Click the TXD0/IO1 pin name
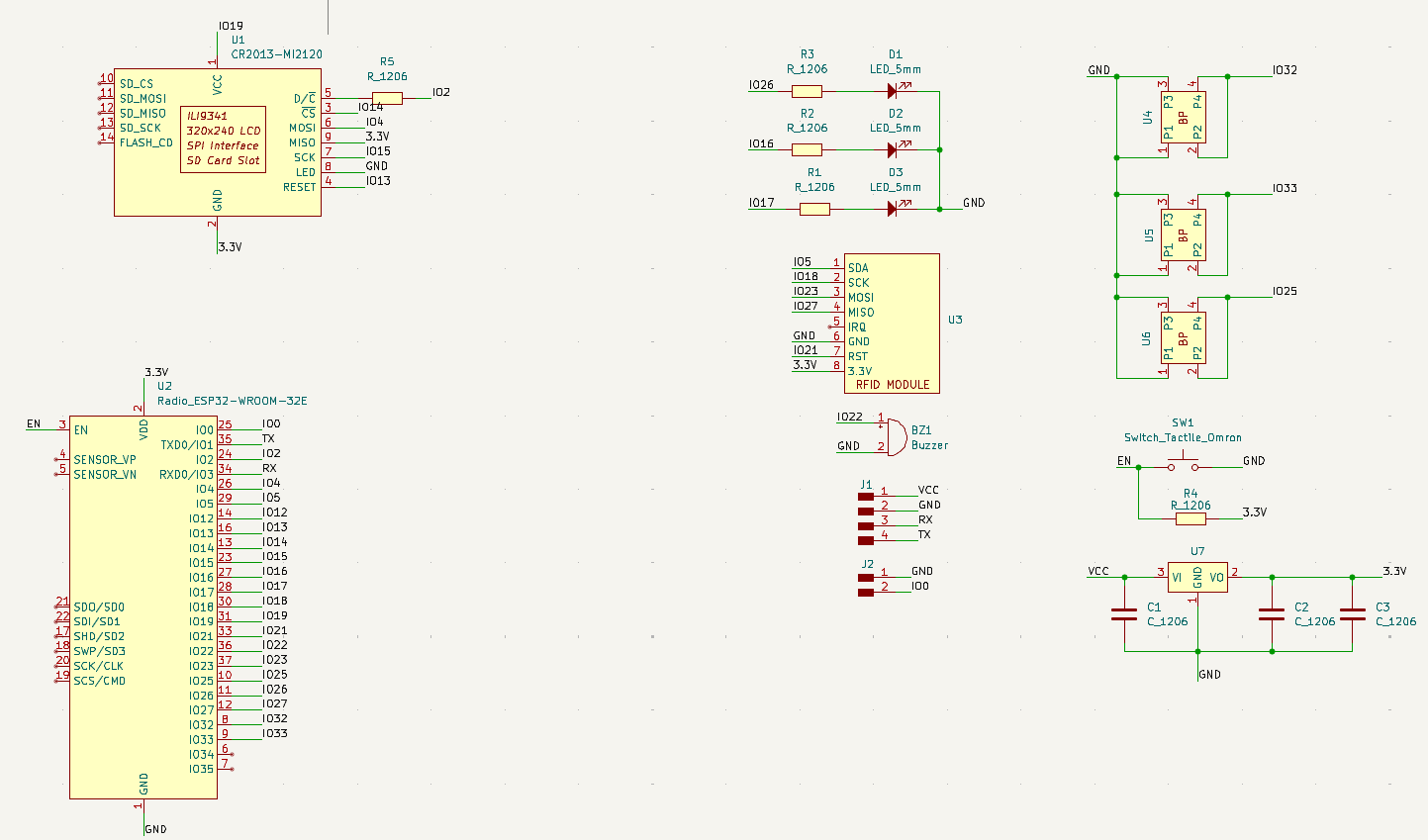The image size is (1428, 840). (x=187, y=445)
